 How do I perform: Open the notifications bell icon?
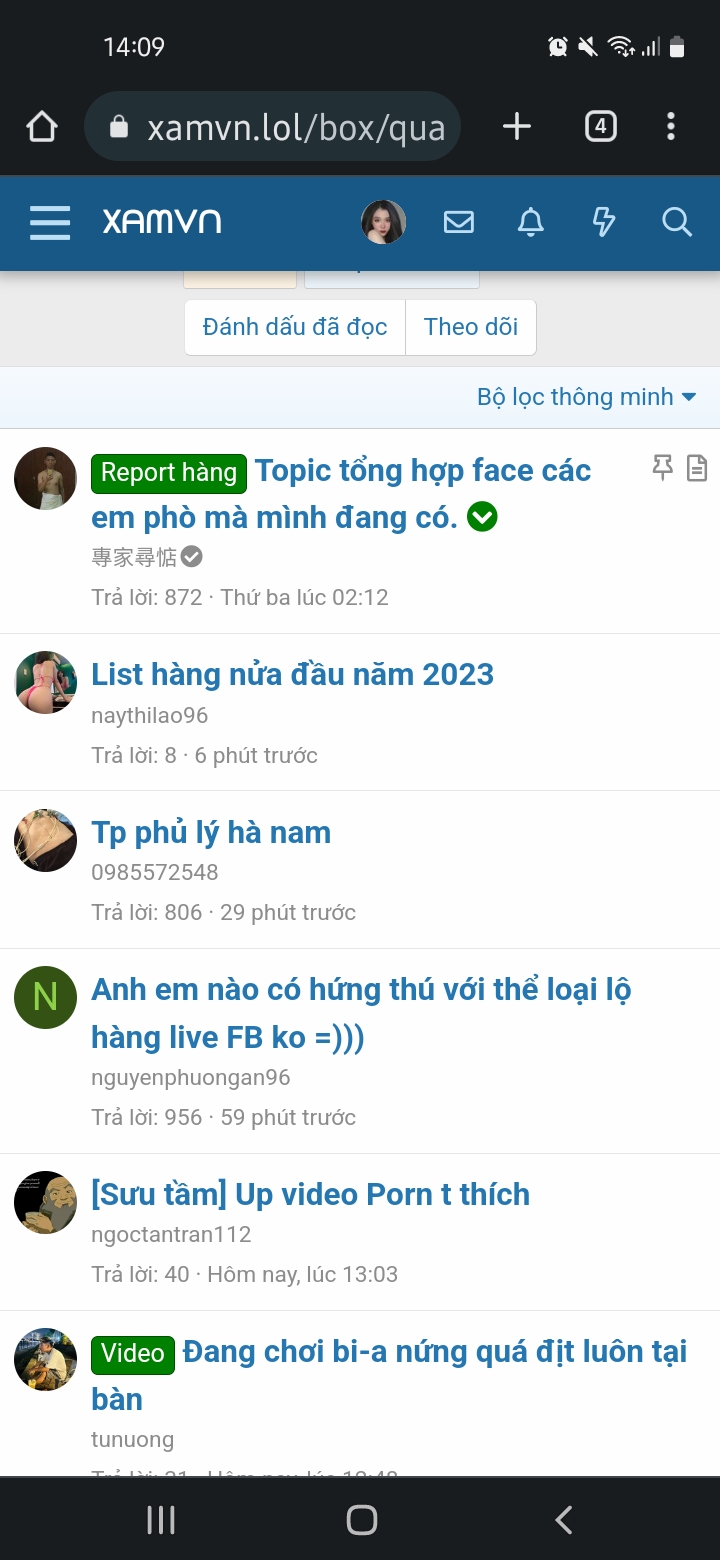pyautogui.click(x=531, y=222)
